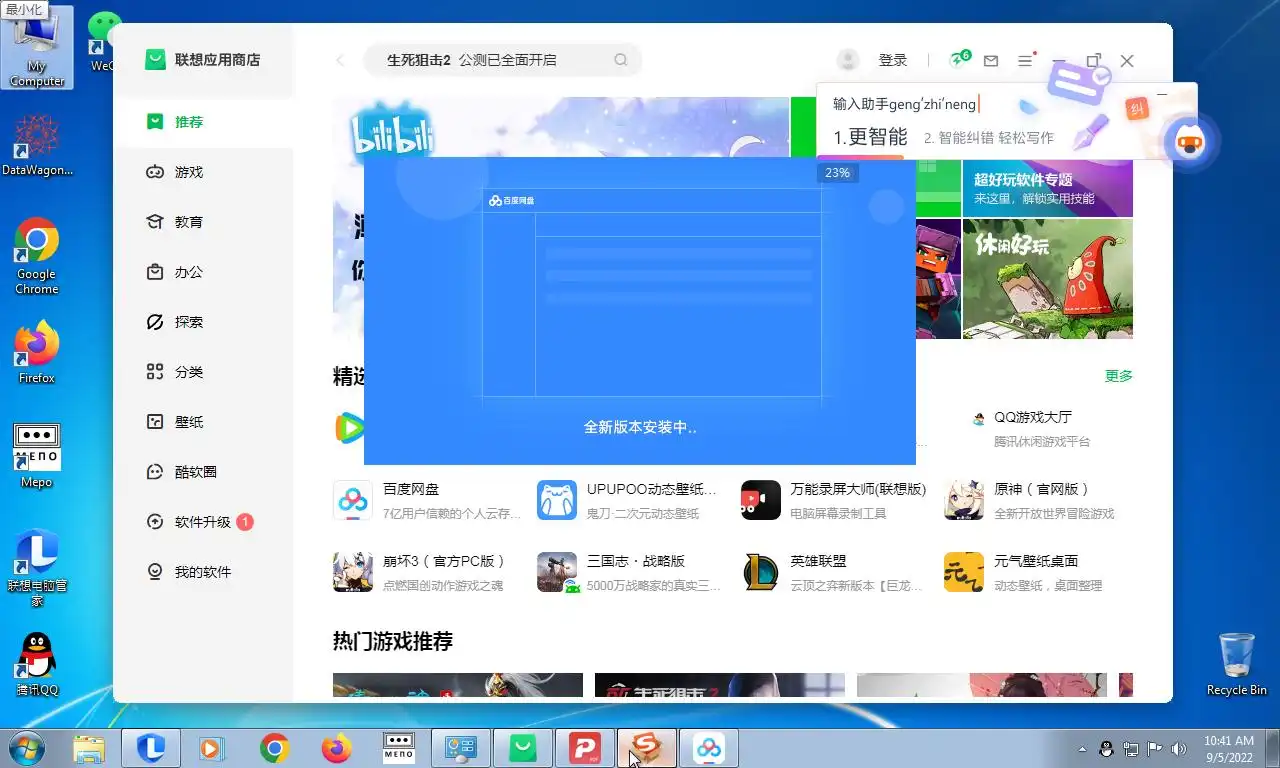
Task: Open the DataWagon desktop shortcut
Action: pyautogui.click(x=37, y=146)
